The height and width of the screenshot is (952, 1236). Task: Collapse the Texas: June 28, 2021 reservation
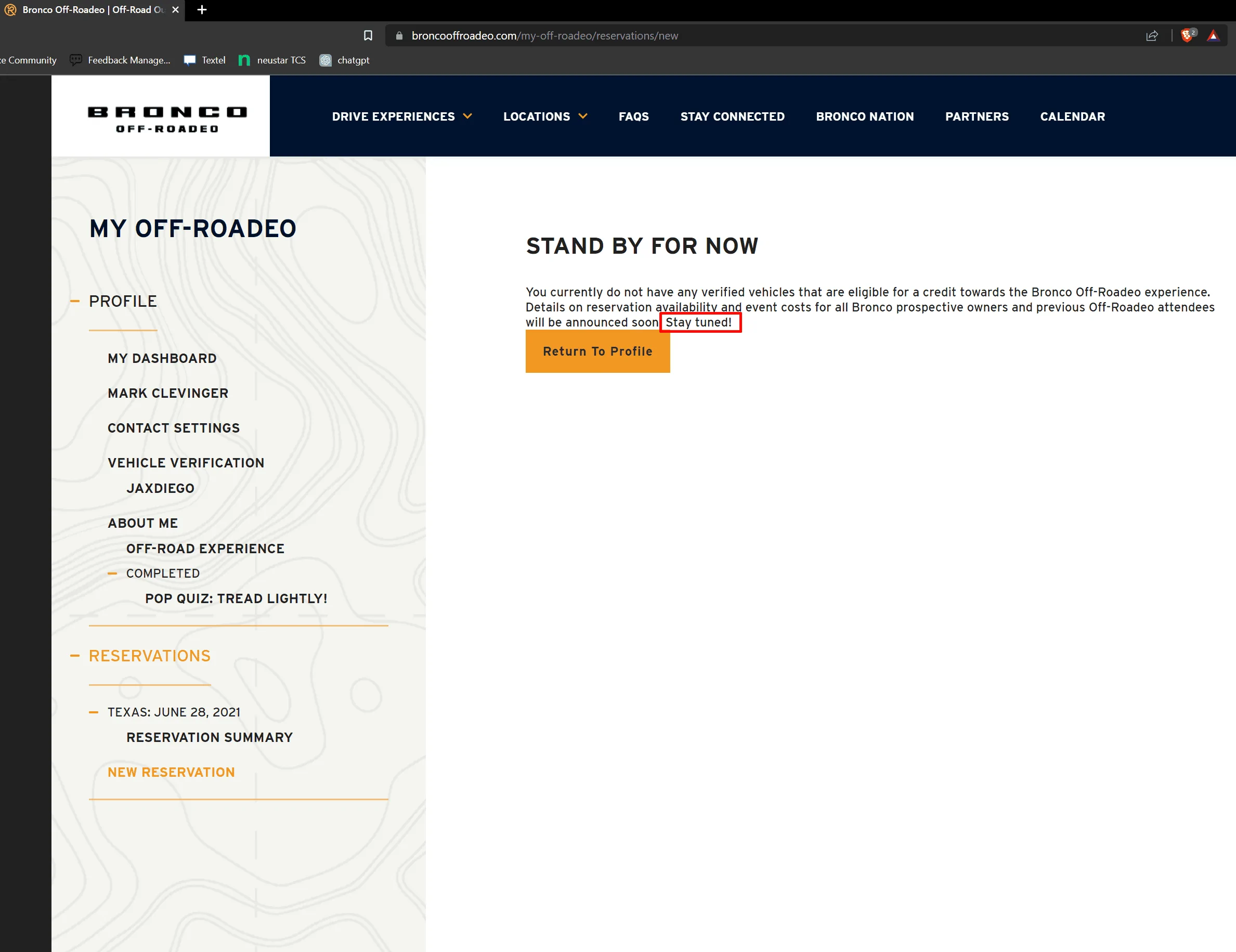pos(94,713)
